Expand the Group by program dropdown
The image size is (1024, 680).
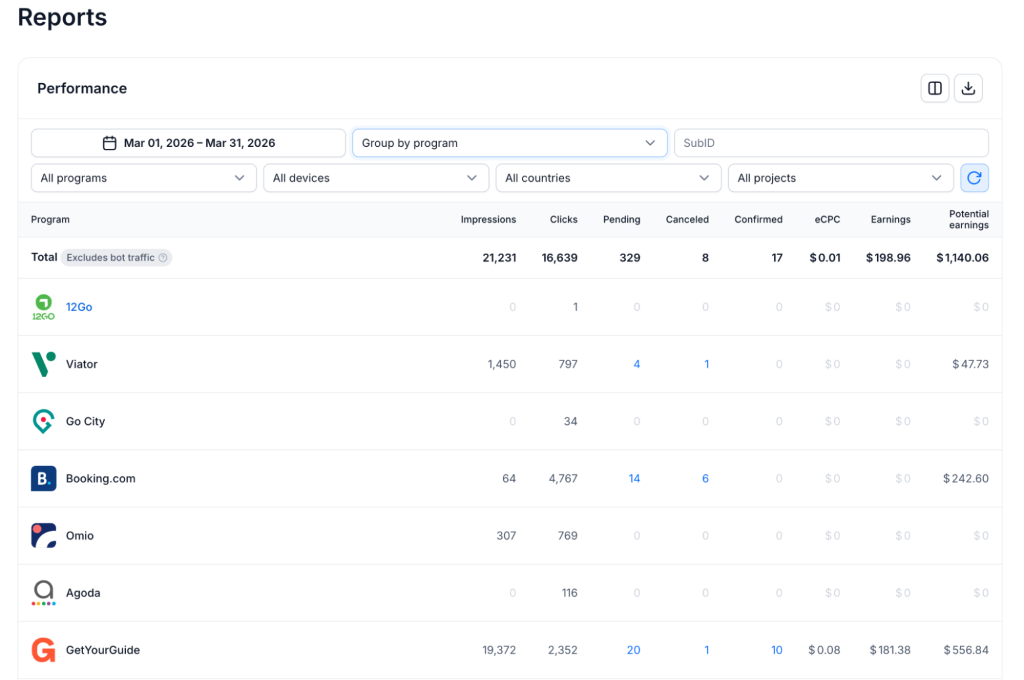509,143
